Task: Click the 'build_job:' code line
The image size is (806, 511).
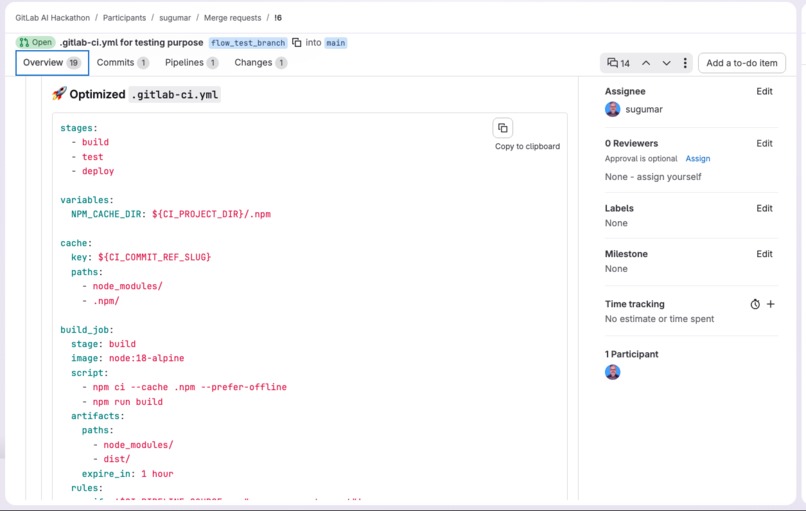Action: (x=86, y=330)
